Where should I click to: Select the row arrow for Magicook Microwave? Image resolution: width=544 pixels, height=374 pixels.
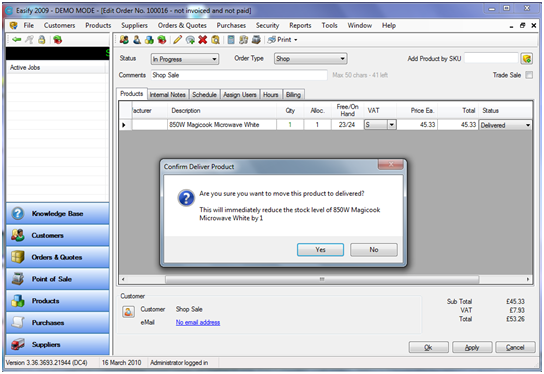pos(125,125)
